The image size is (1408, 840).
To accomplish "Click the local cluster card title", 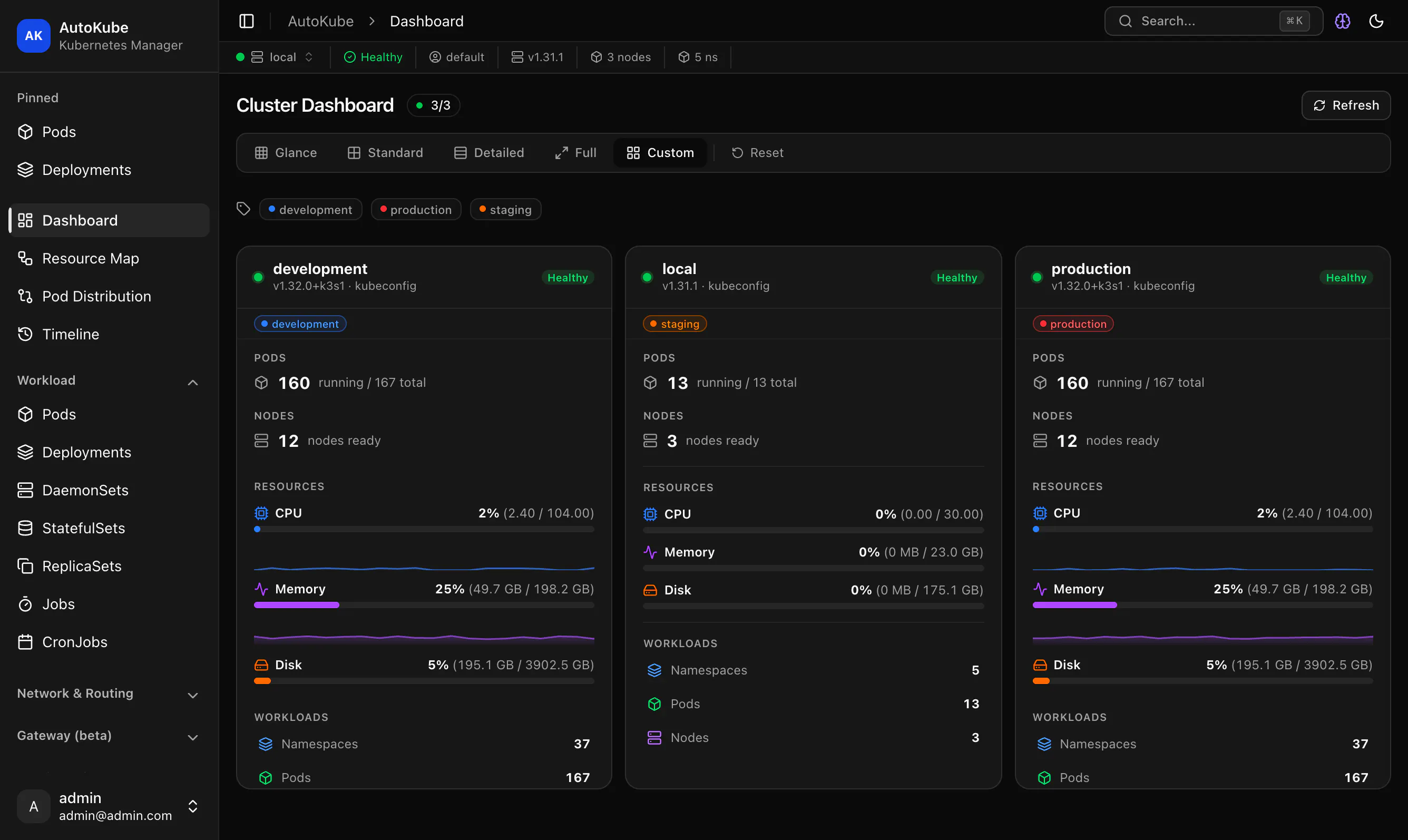I will (679, 269).
